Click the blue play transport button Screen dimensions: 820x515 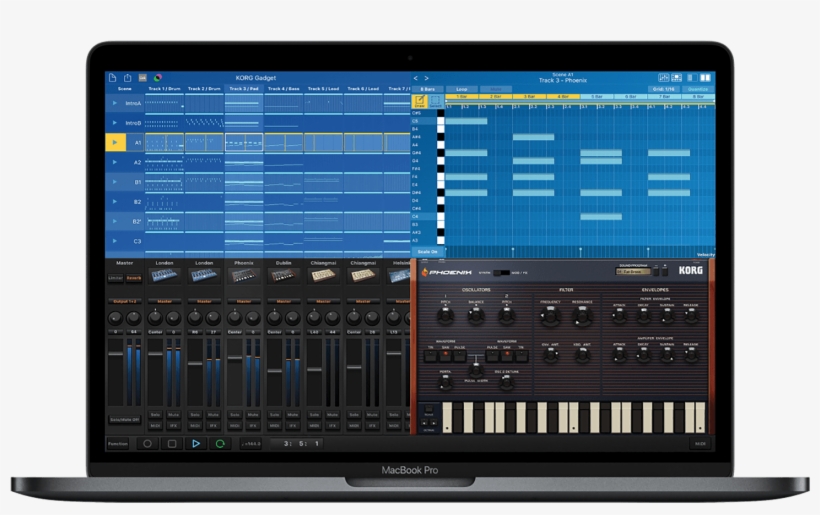point(196,444)
